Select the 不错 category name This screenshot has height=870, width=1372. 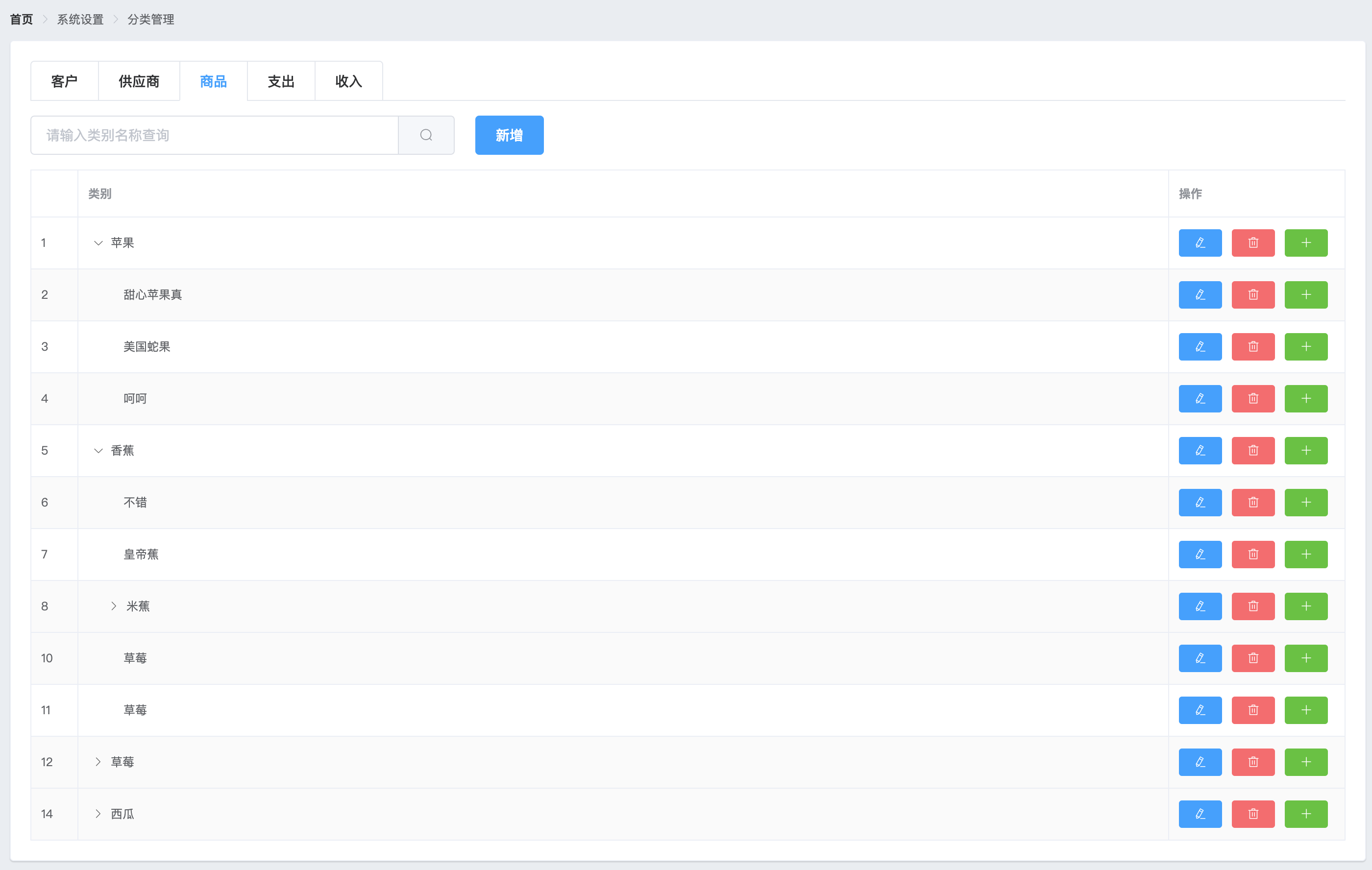pos(135,502)
